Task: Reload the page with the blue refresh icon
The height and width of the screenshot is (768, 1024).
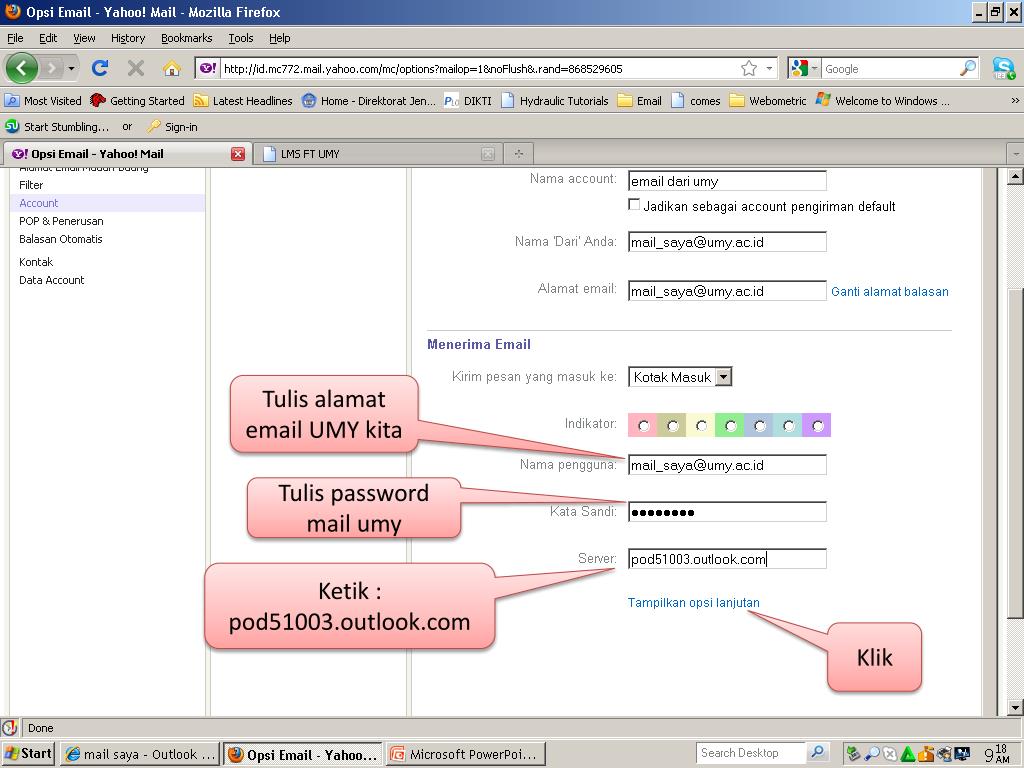Action: (x=100, y=68)
